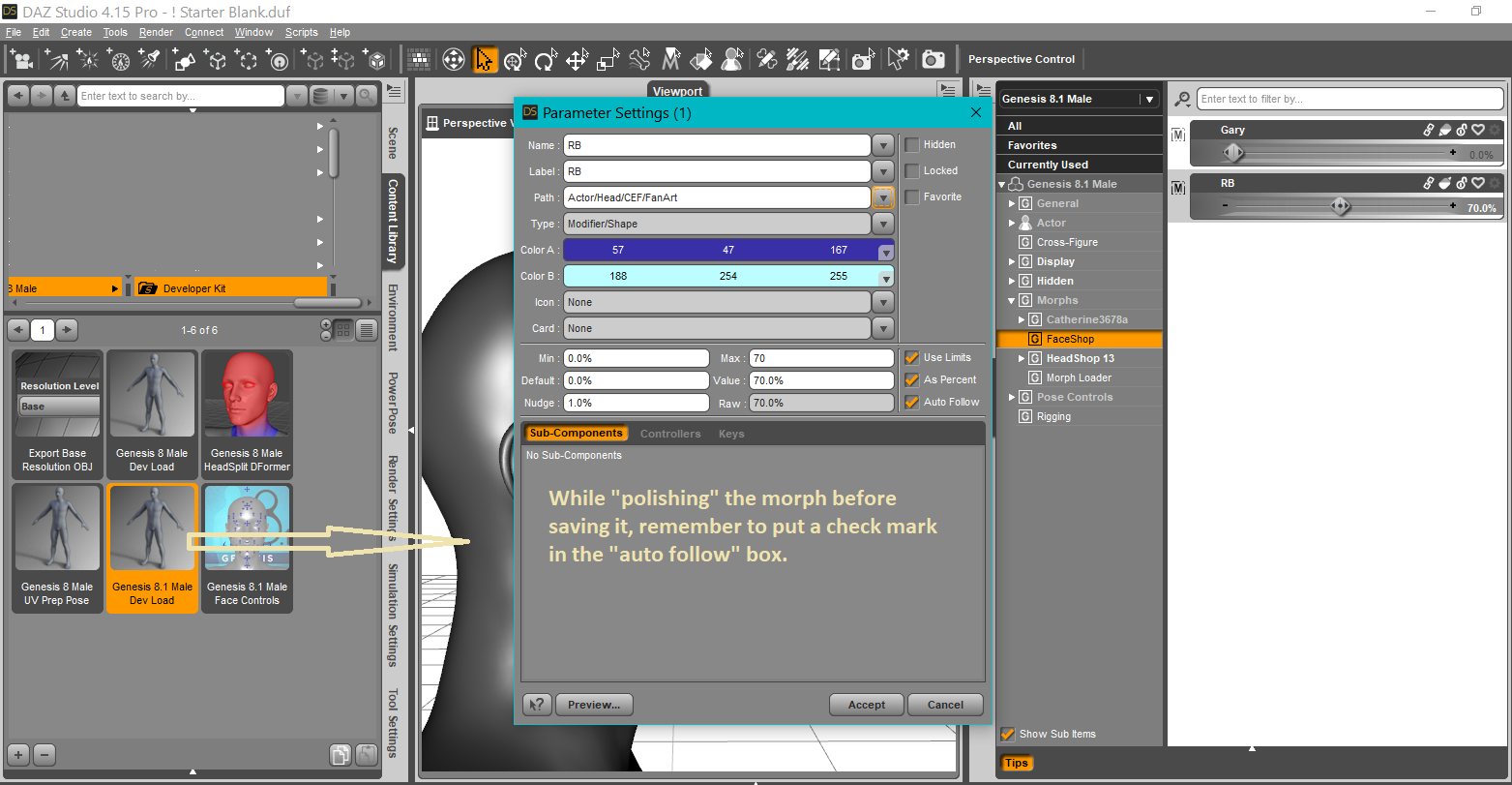This screenshot has height=785, width=1512.
Task: Collapse the Morphs group
Action: [x=1013, y=300]
